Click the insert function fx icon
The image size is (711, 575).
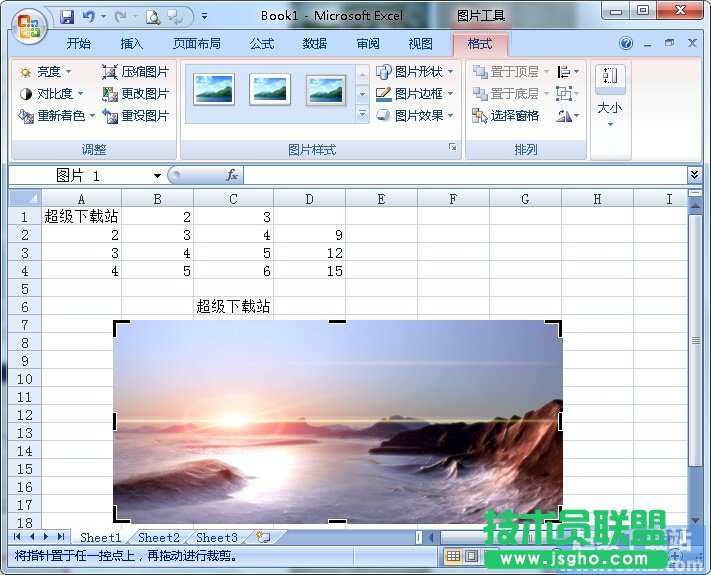(232, 175)
